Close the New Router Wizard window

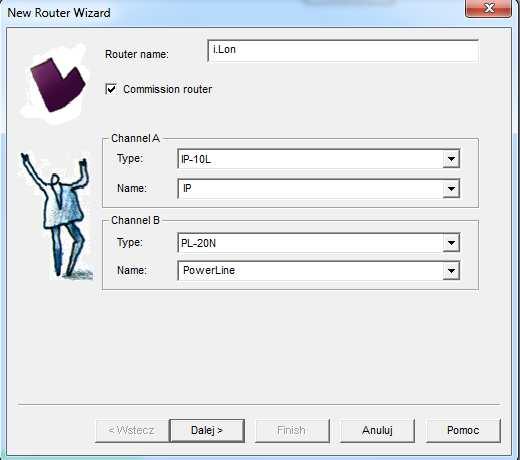(x=488, y=8)
